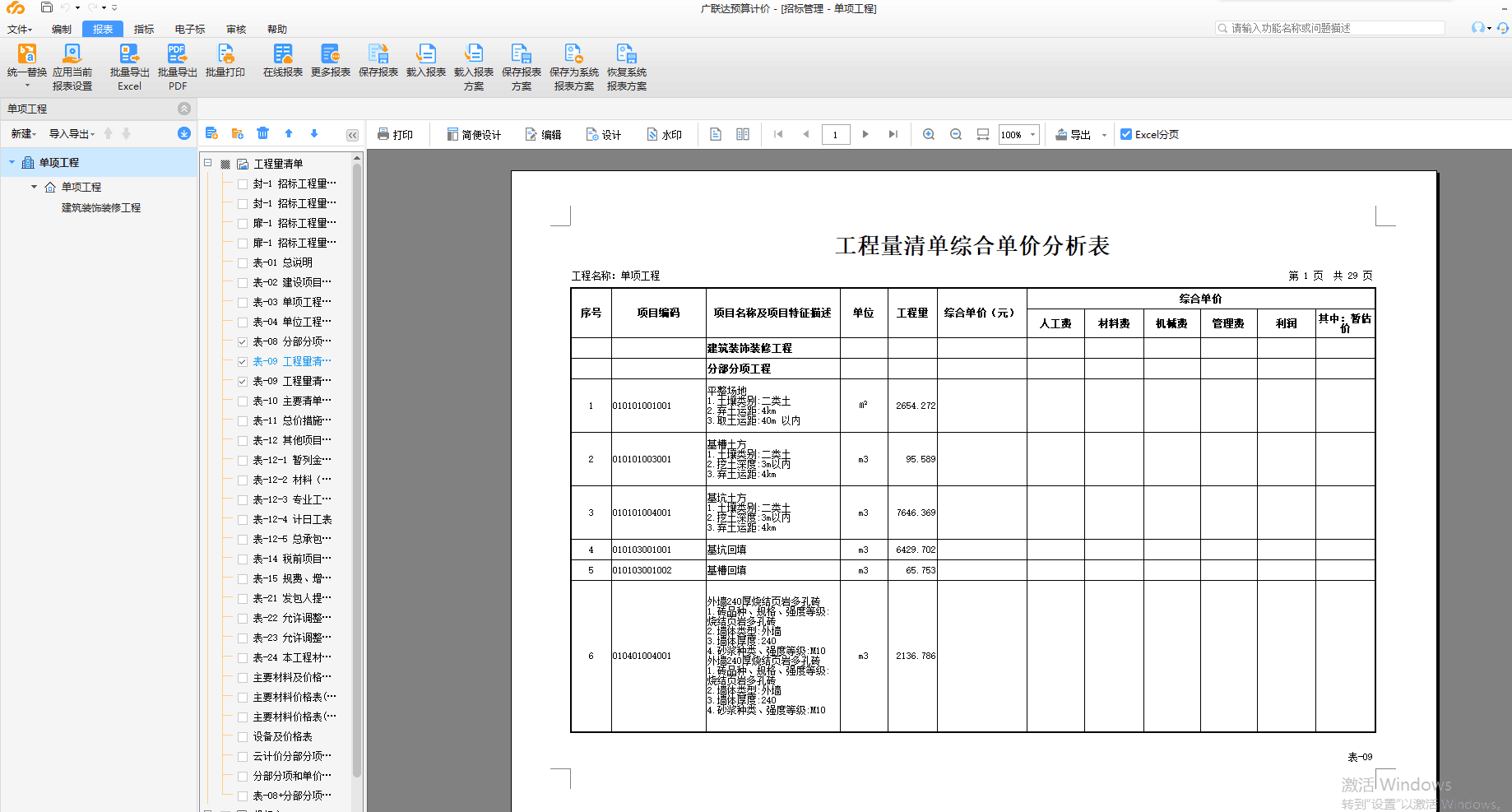The image size is (1512, 812).
Task: Click the 载入报表 icon
Action: coord(426,55)
